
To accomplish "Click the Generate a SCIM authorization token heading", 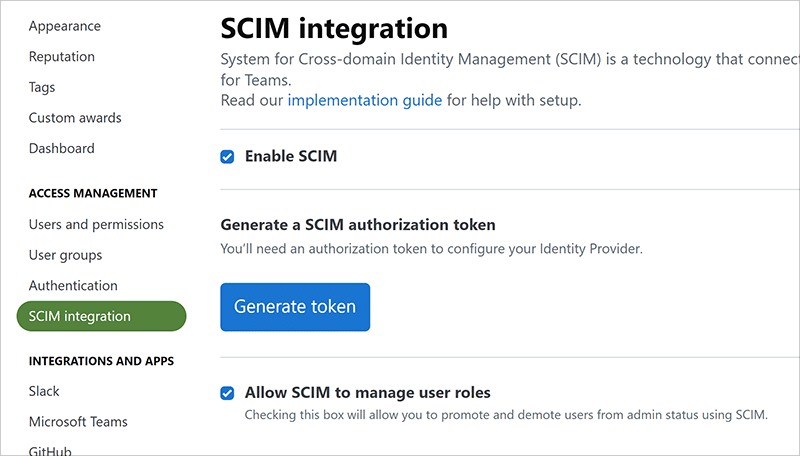I will pos(358,225).
